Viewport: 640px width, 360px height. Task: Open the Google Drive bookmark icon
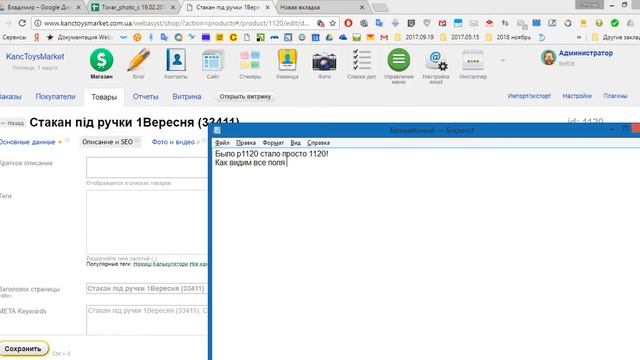coord(329,37)
